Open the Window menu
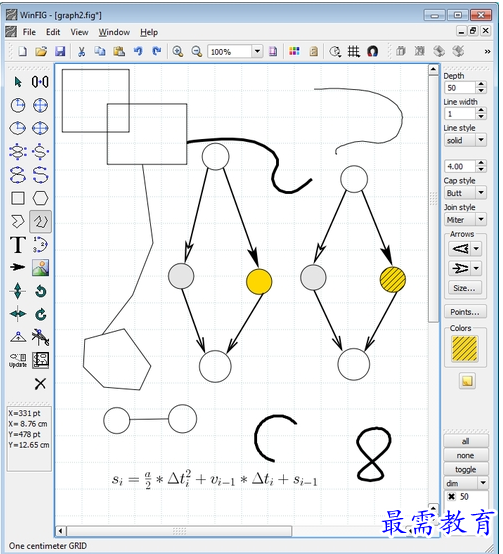 pos(114,32)
